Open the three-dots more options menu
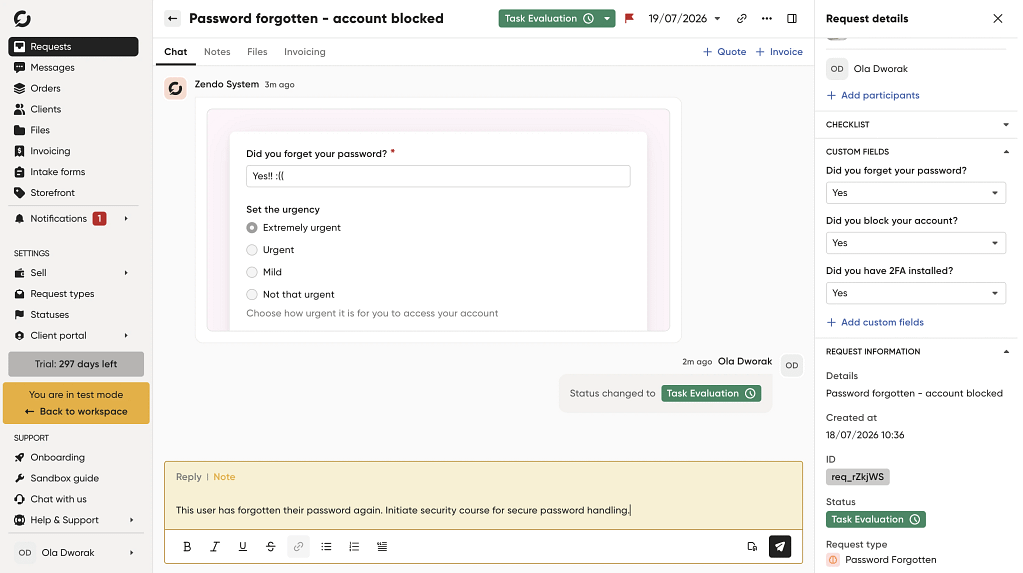Image resolution: width=1023 pixels, height=573 pixels. click(x=767, y=18)
